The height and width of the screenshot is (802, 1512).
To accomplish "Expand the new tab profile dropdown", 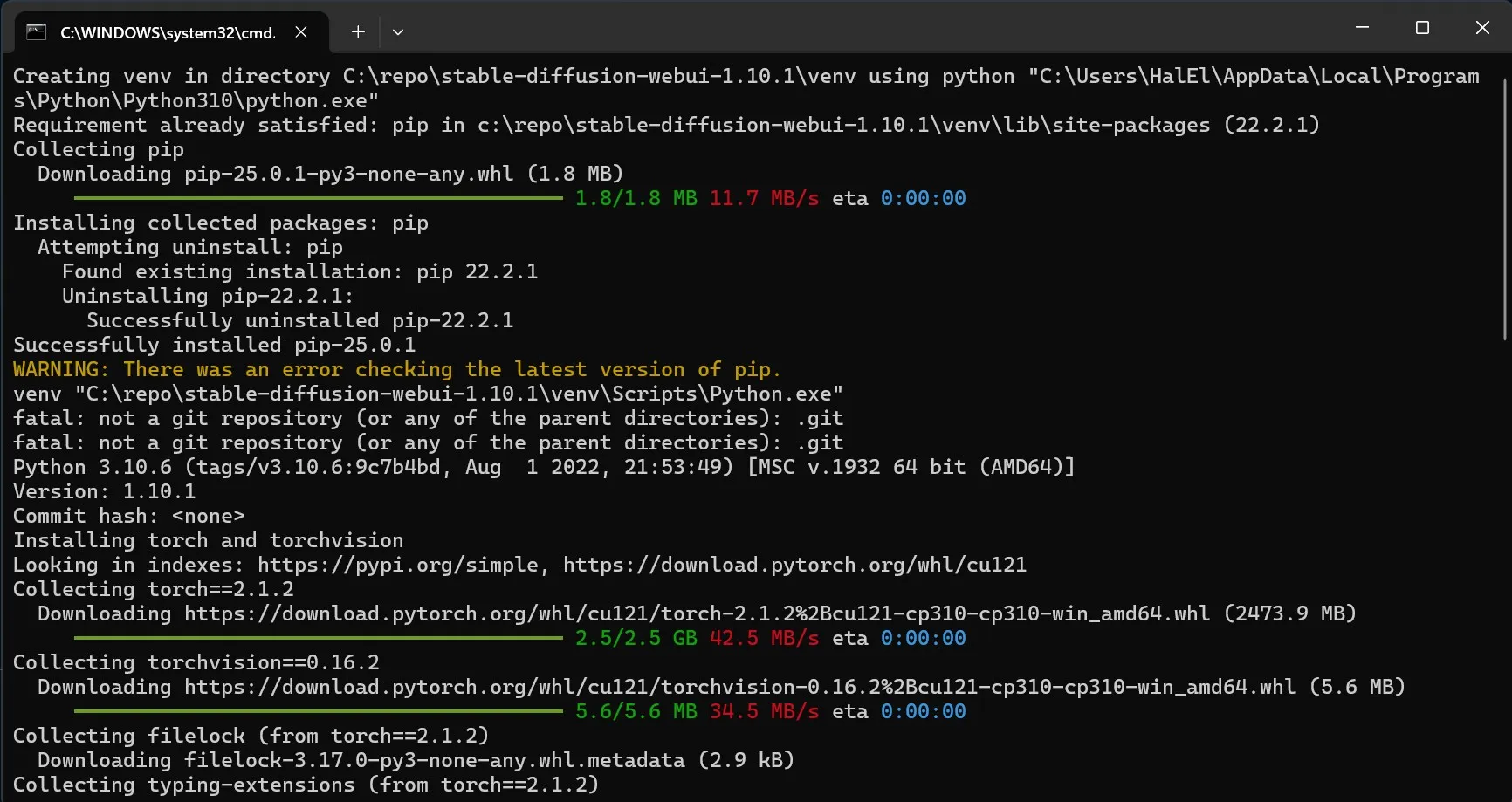I will point(398,32).
